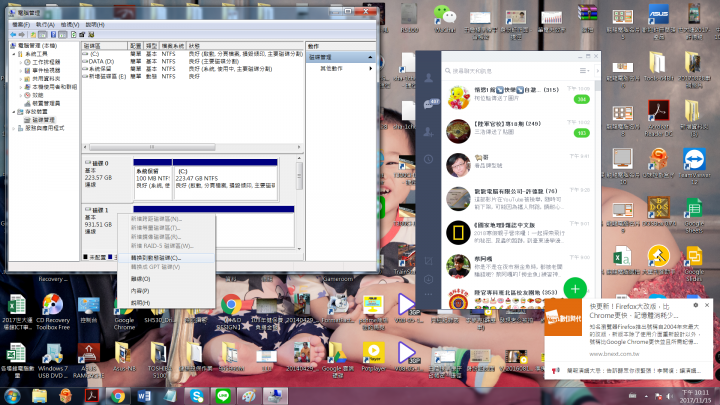Choose 轉換到動態磁碟(C)... in context menu
This screenshot has height=405, width=720.
tap(166, 258)
